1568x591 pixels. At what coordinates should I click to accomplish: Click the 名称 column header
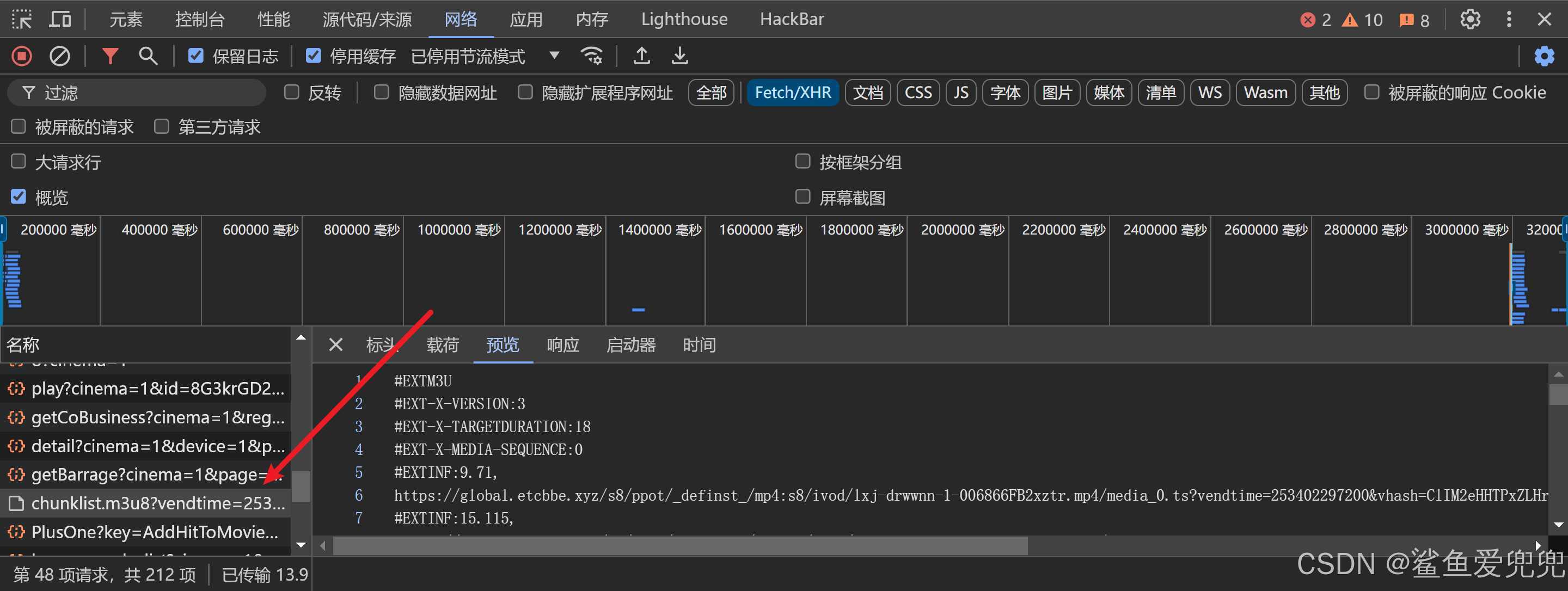(145, 345)
